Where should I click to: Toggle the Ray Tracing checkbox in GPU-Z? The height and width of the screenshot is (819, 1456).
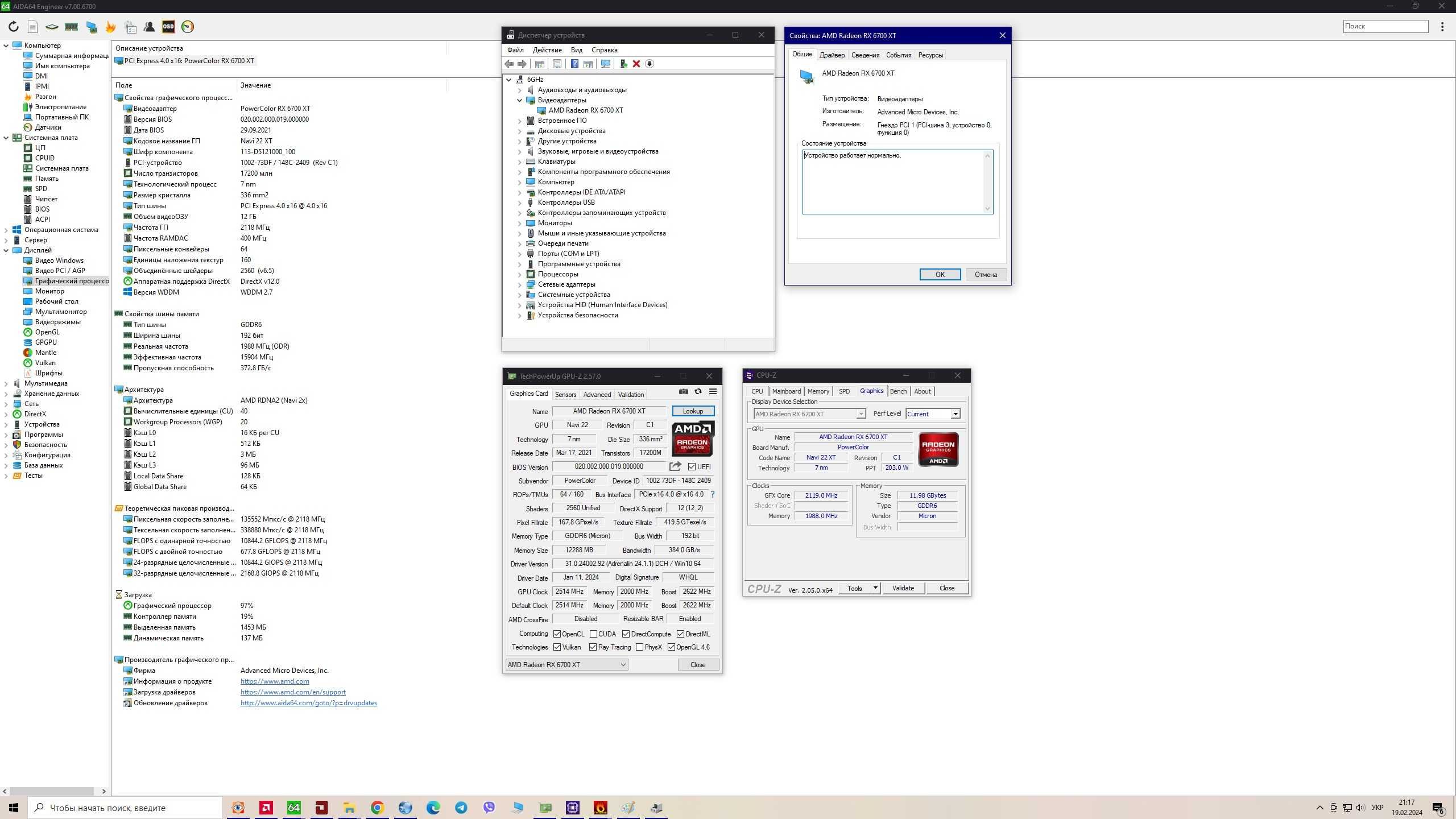pos(593,647)
